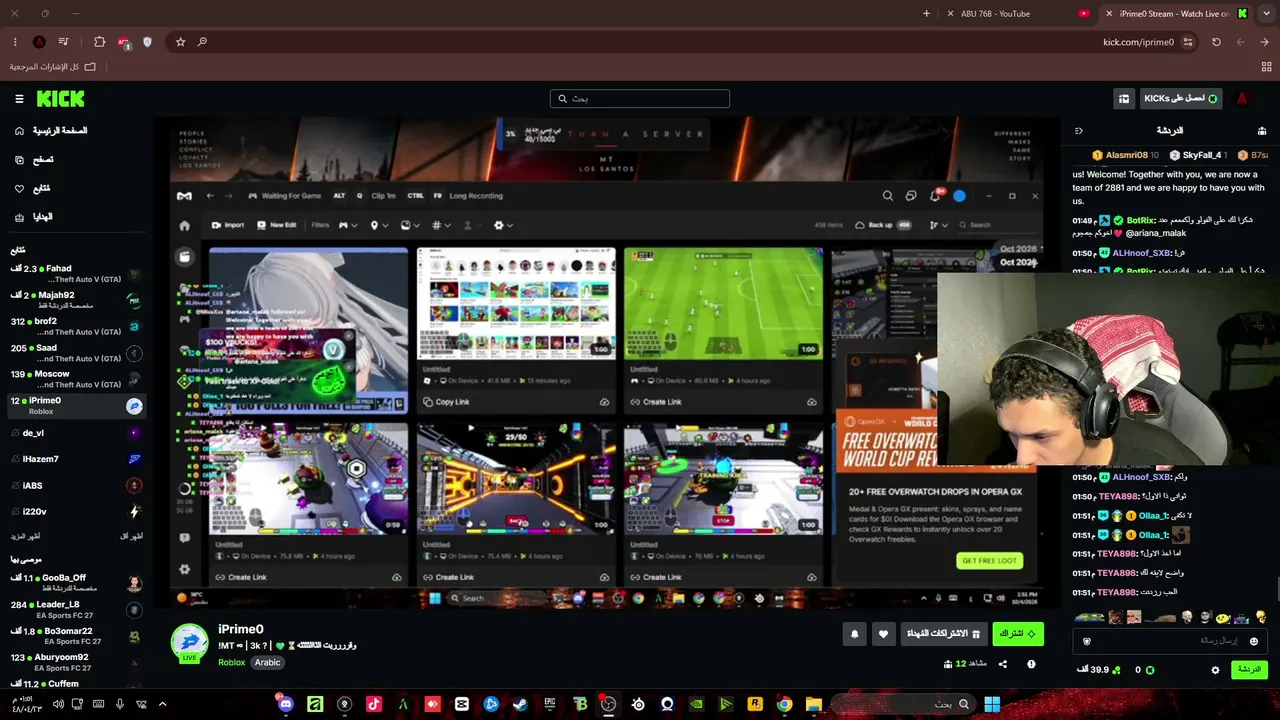
Task: Collapse the list with اظهر أقل
Action: click(x=131, y=537)
